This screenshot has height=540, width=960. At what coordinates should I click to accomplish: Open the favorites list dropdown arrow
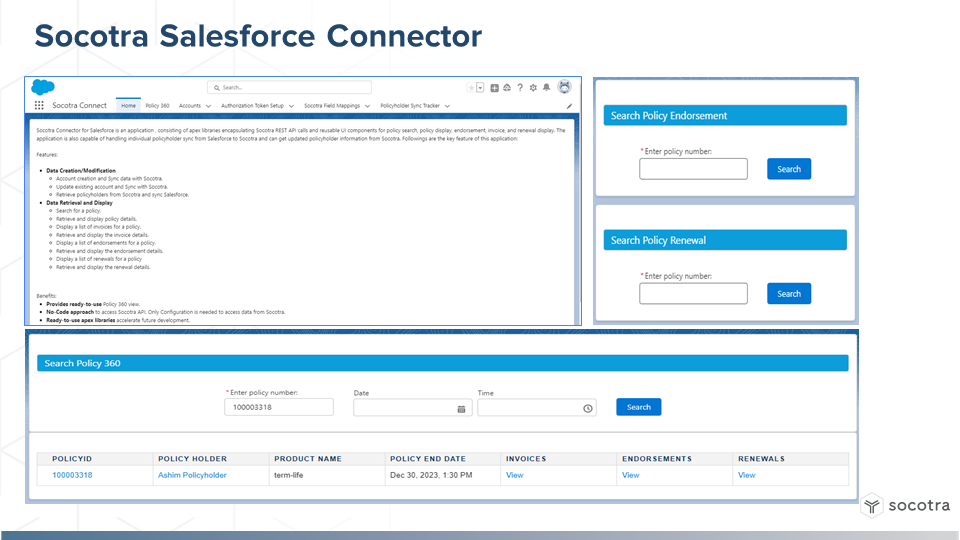480,88
